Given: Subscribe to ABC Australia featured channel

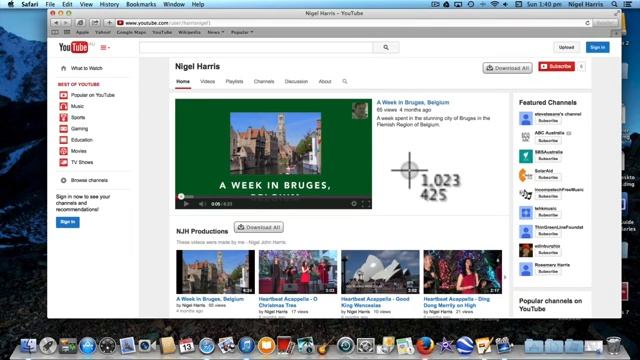Looking at the screenshot, I should pos(548,140).
